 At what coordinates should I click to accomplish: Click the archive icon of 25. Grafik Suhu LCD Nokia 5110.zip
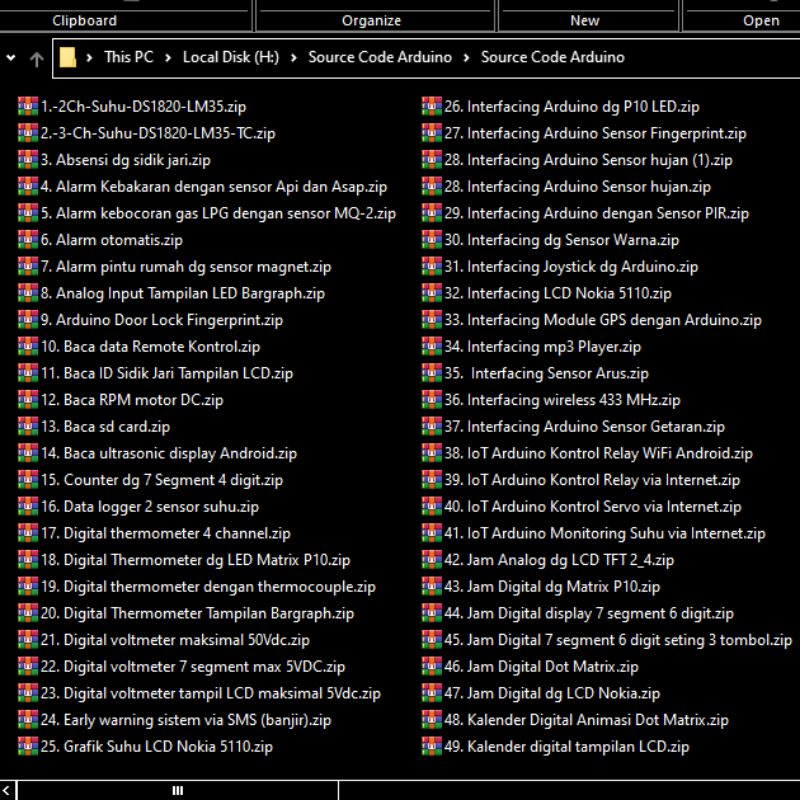coord(27,747)
